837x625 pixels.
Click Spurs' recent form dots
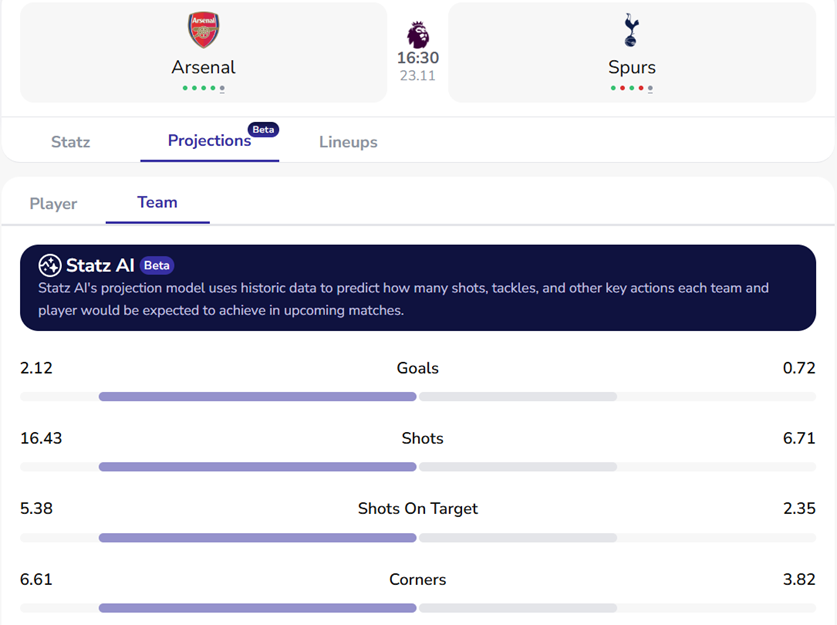point(631,88)
